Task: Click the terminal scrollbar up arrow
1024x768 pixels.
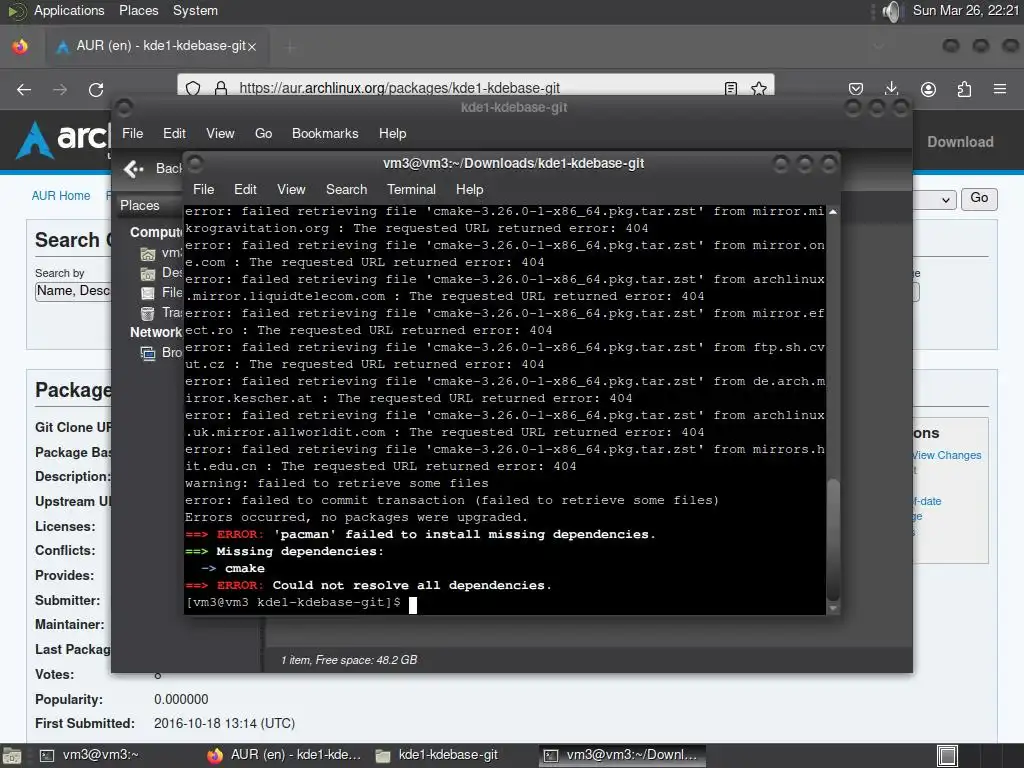Action: click(x=833, y=212)
